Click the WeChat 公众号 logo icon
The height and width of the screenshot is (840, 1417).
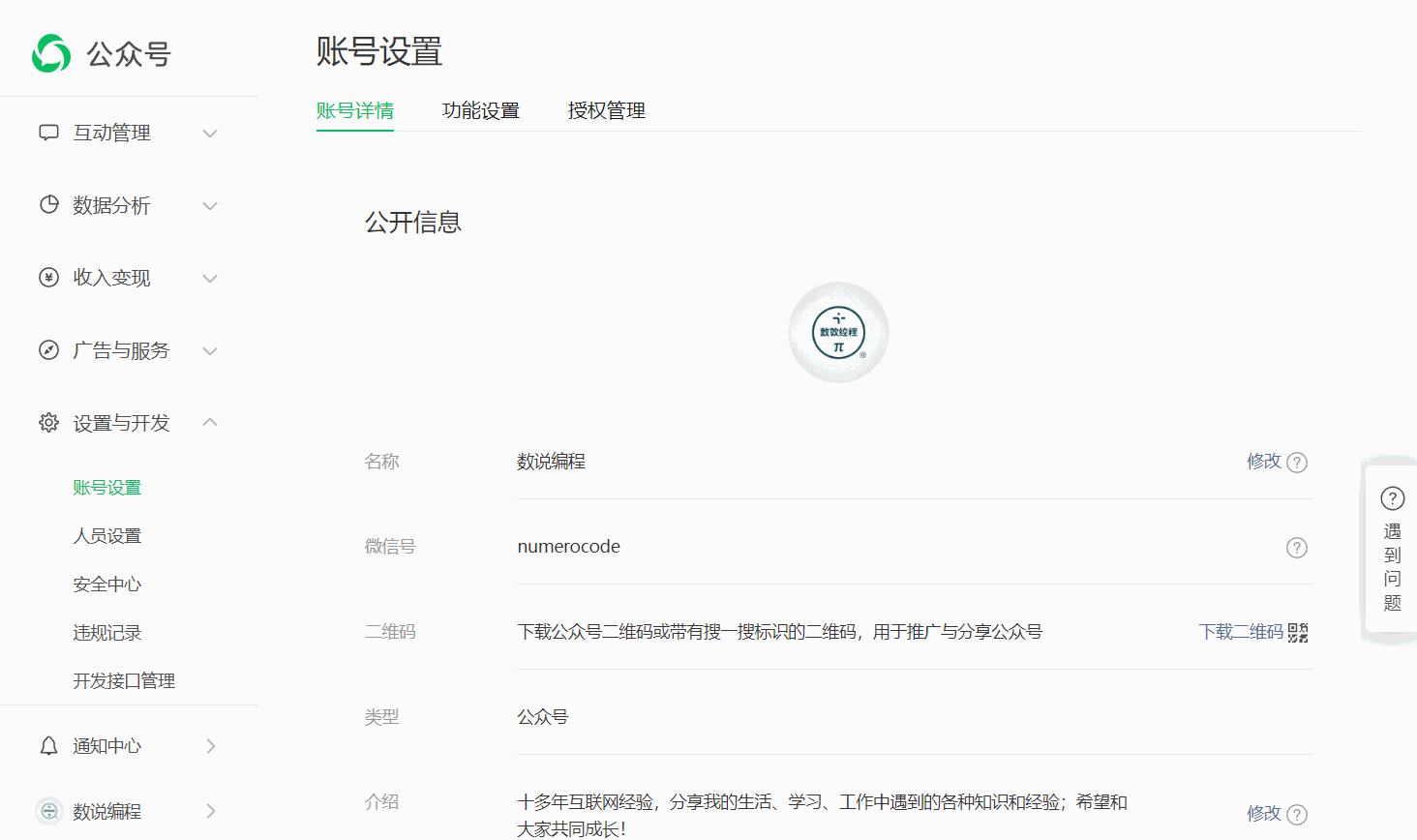(51, 53)
